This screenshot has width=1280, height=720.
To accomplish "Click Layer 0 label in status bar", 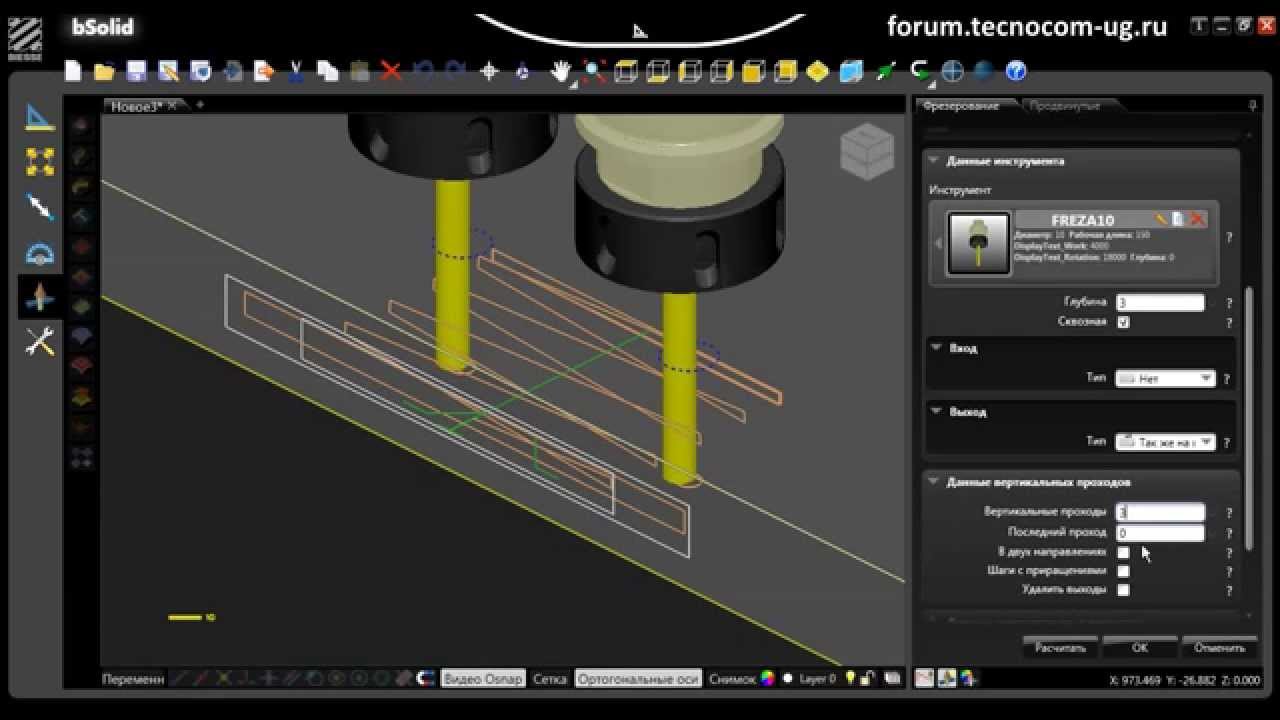I will coord(818,678).
